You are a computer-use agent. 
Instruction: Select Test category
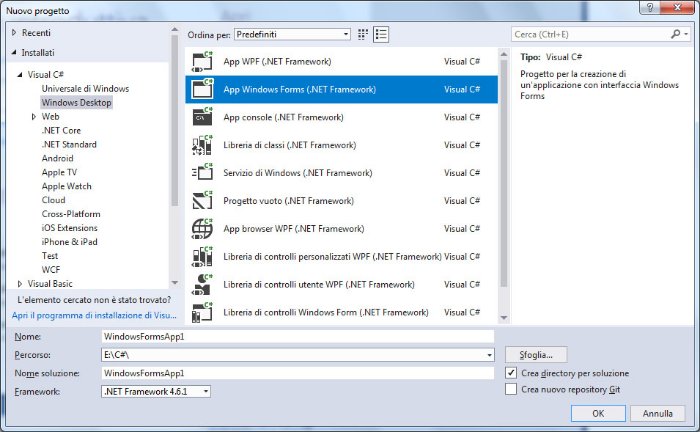(50, 256)
